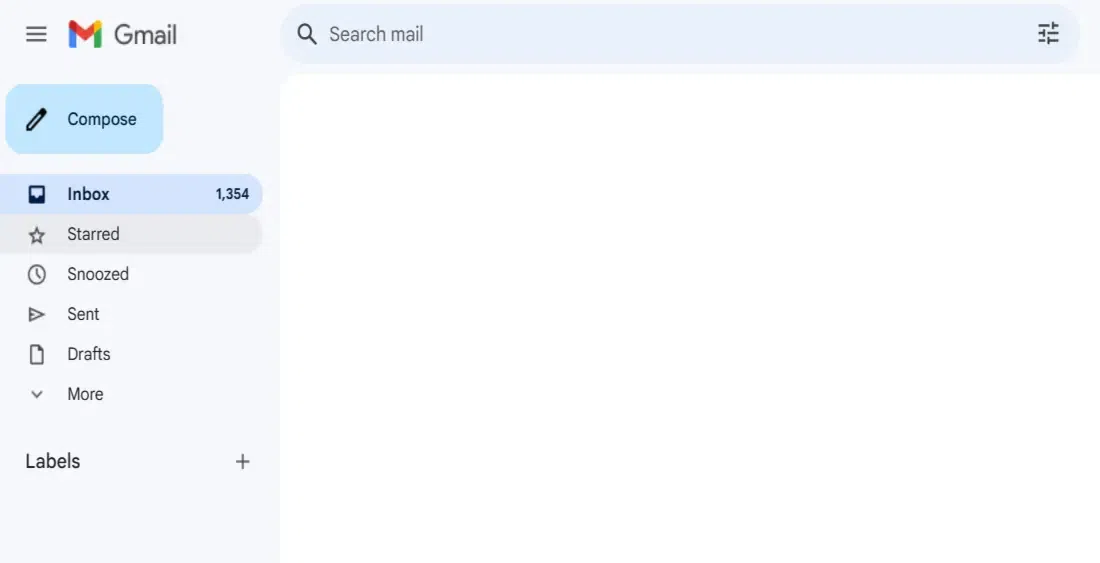This screenshot has width=1100, height=563.
Task: Go to Snoozed messages
Action: (131, 274)
